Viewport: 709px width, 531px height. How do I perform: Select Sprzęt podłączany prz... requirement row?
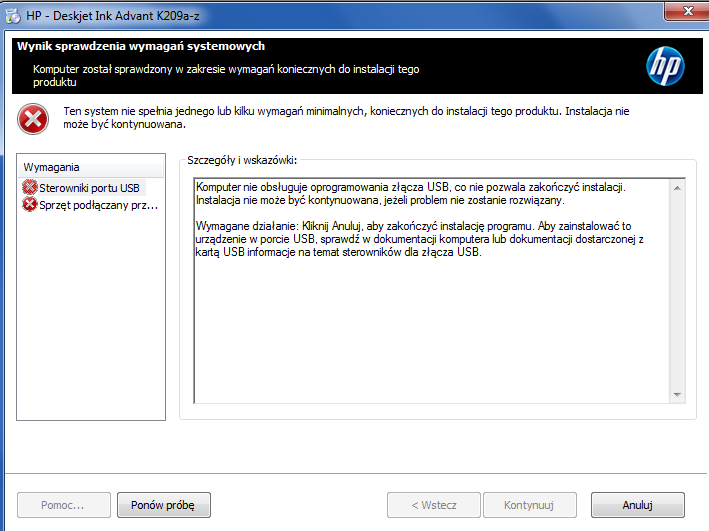(x=90, y=205)
